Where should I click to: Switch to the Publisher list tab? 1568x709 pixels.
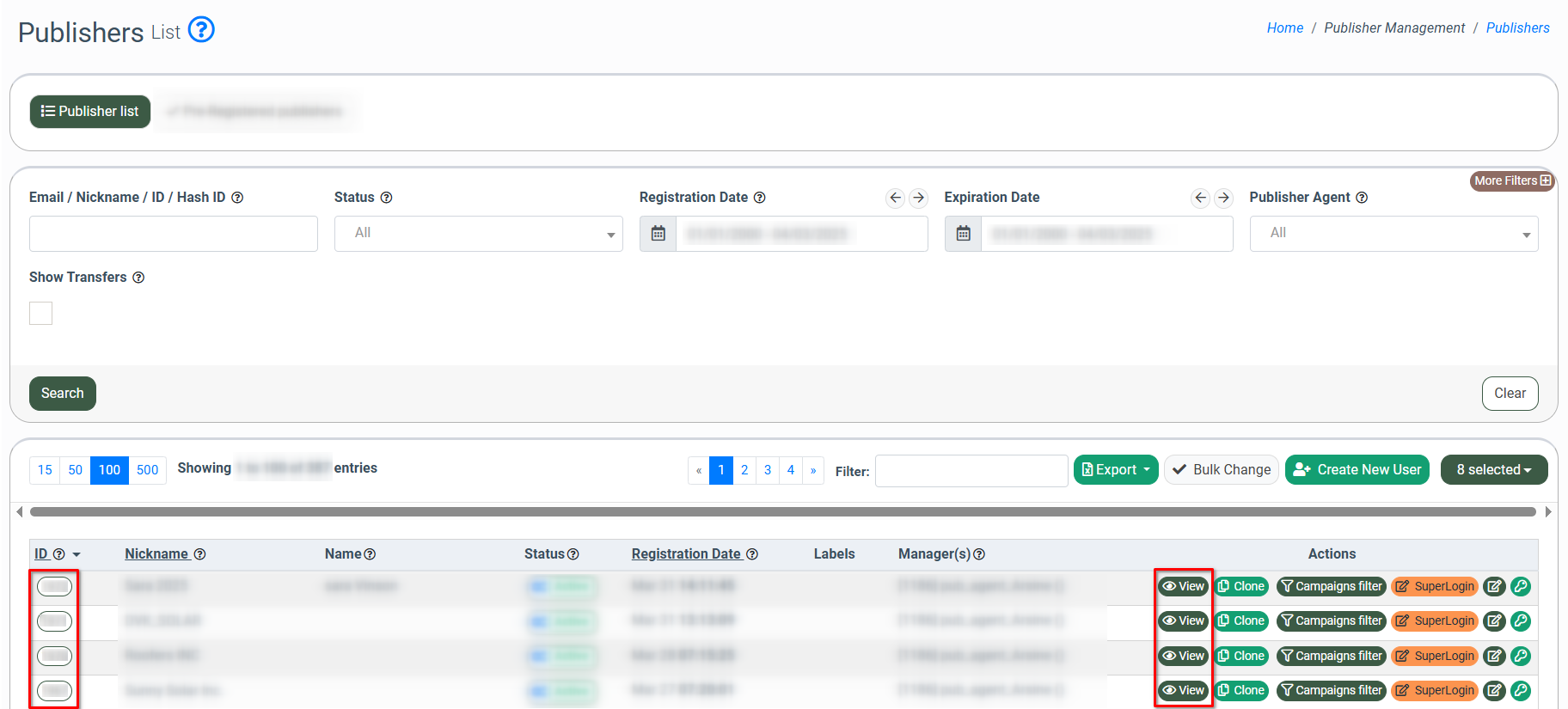coord(90,112)
